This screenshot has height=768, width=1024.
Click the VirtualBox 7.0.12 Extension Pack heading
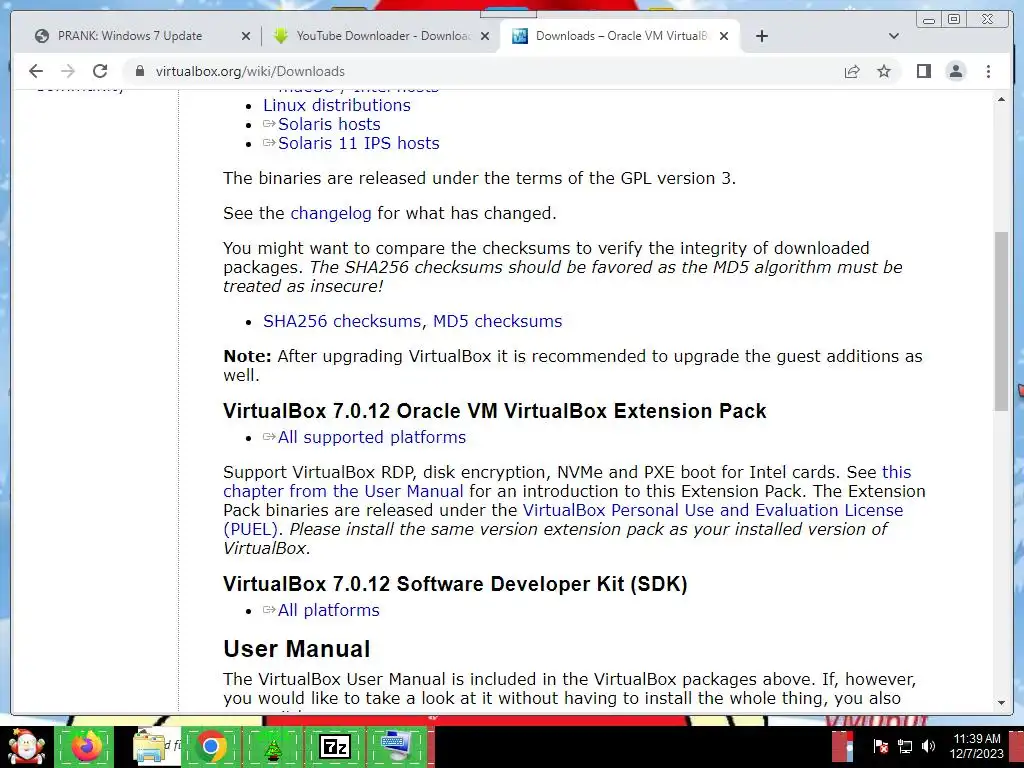494,411
